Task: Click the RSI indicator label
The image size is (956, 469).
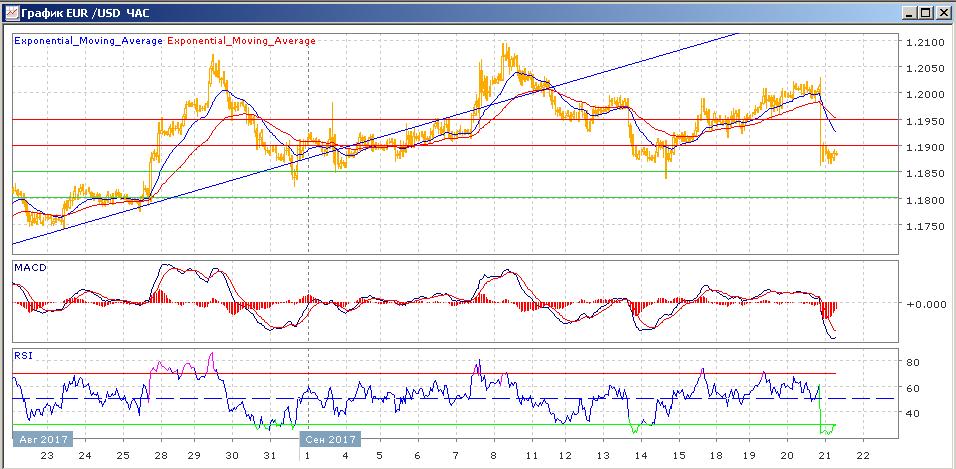Action: click(x=22, y=354)
